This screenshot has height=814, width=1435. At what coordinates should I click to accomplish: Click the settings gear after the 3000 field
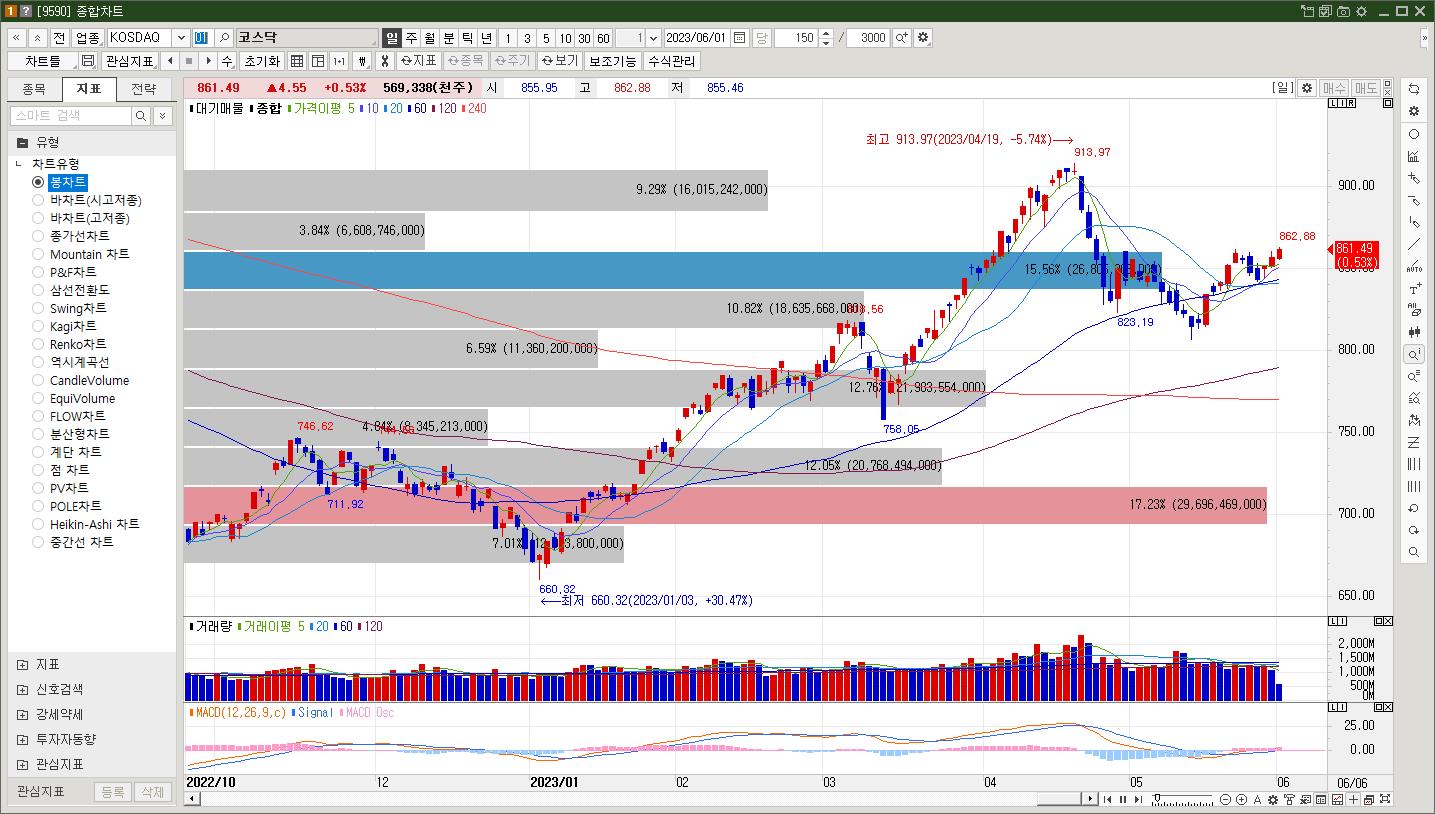[x=922, y=38]
